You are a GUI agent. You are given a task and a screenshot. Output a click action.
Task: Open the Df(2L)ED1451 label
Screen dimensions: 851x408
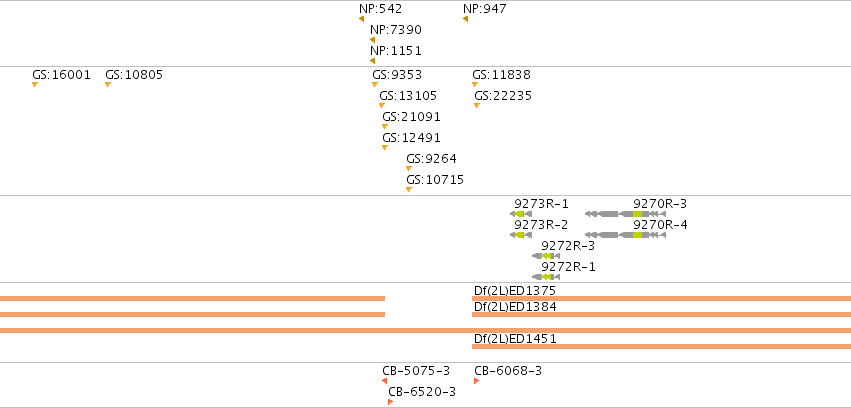click(x=515, y=339)
